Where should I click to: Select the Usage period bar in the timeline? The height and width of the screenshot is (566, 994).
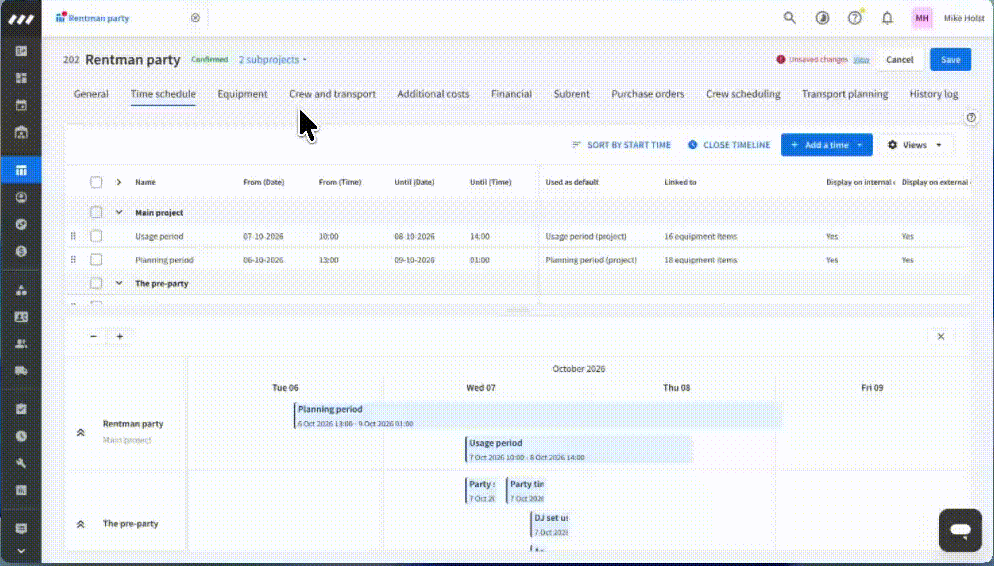(x=579, y=449)
